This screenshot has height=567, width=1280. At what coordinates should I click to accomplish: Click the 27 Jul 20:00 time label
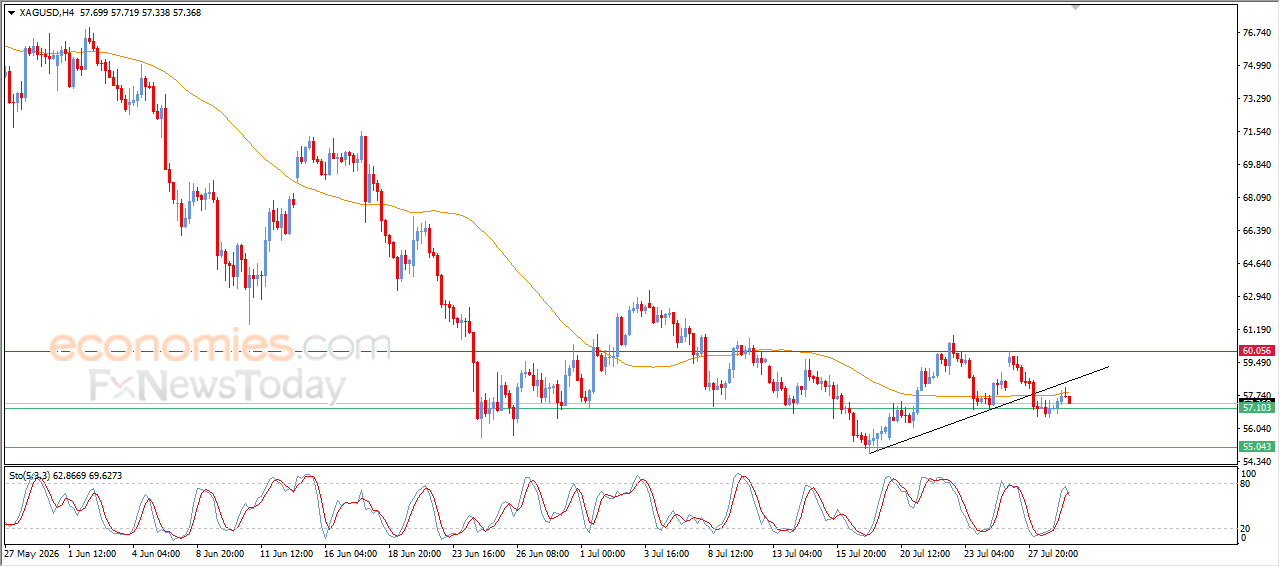click(x=1054, y=553)
